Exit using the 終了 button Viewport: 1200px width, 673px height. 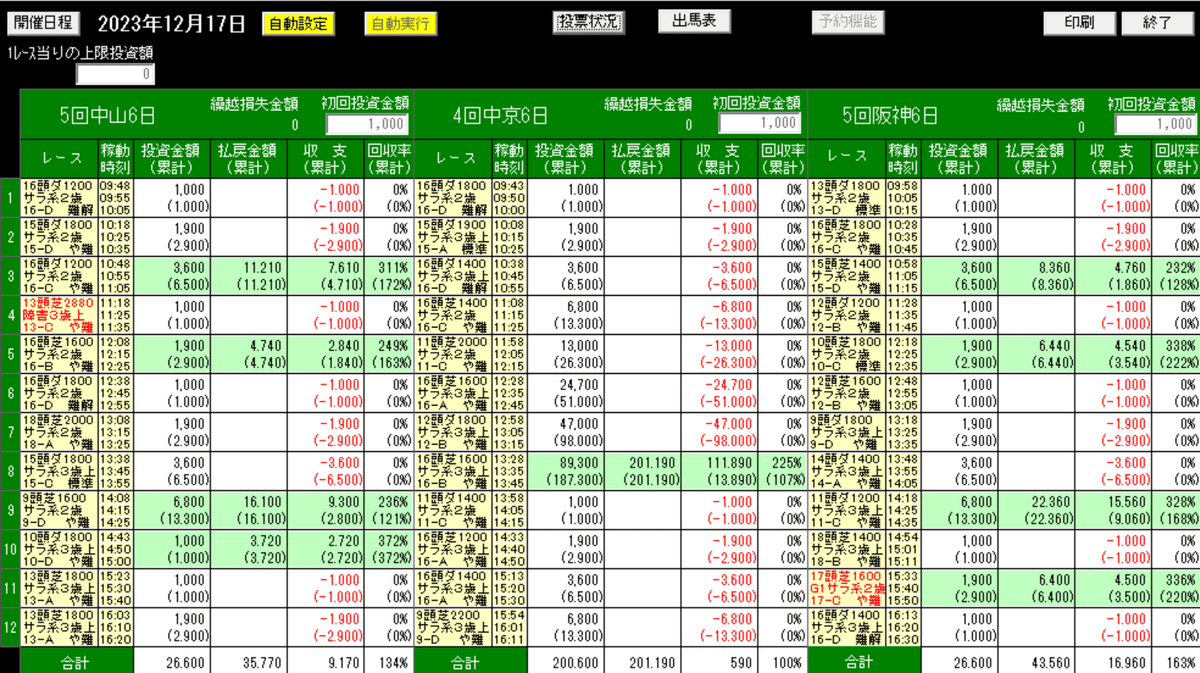click(x=1157, y=22)
